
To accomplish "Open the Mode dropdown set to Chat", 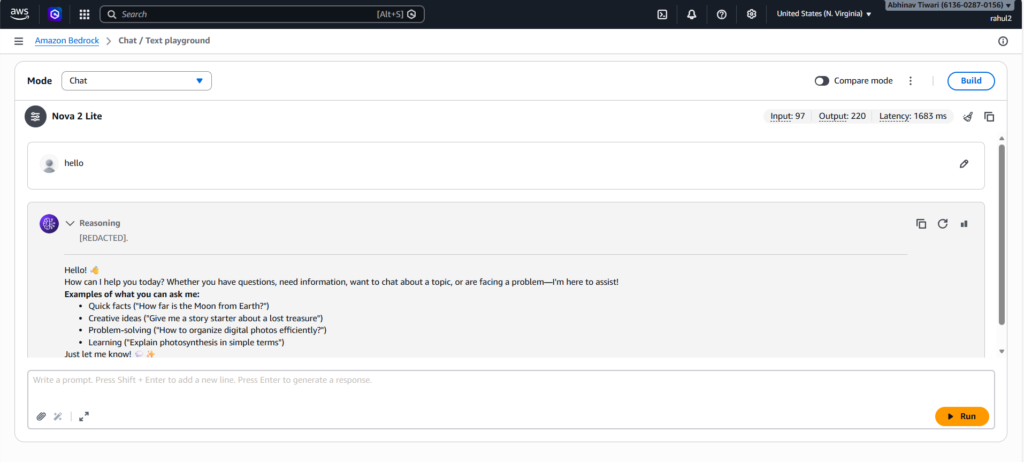I will click(x=136, y=81).
